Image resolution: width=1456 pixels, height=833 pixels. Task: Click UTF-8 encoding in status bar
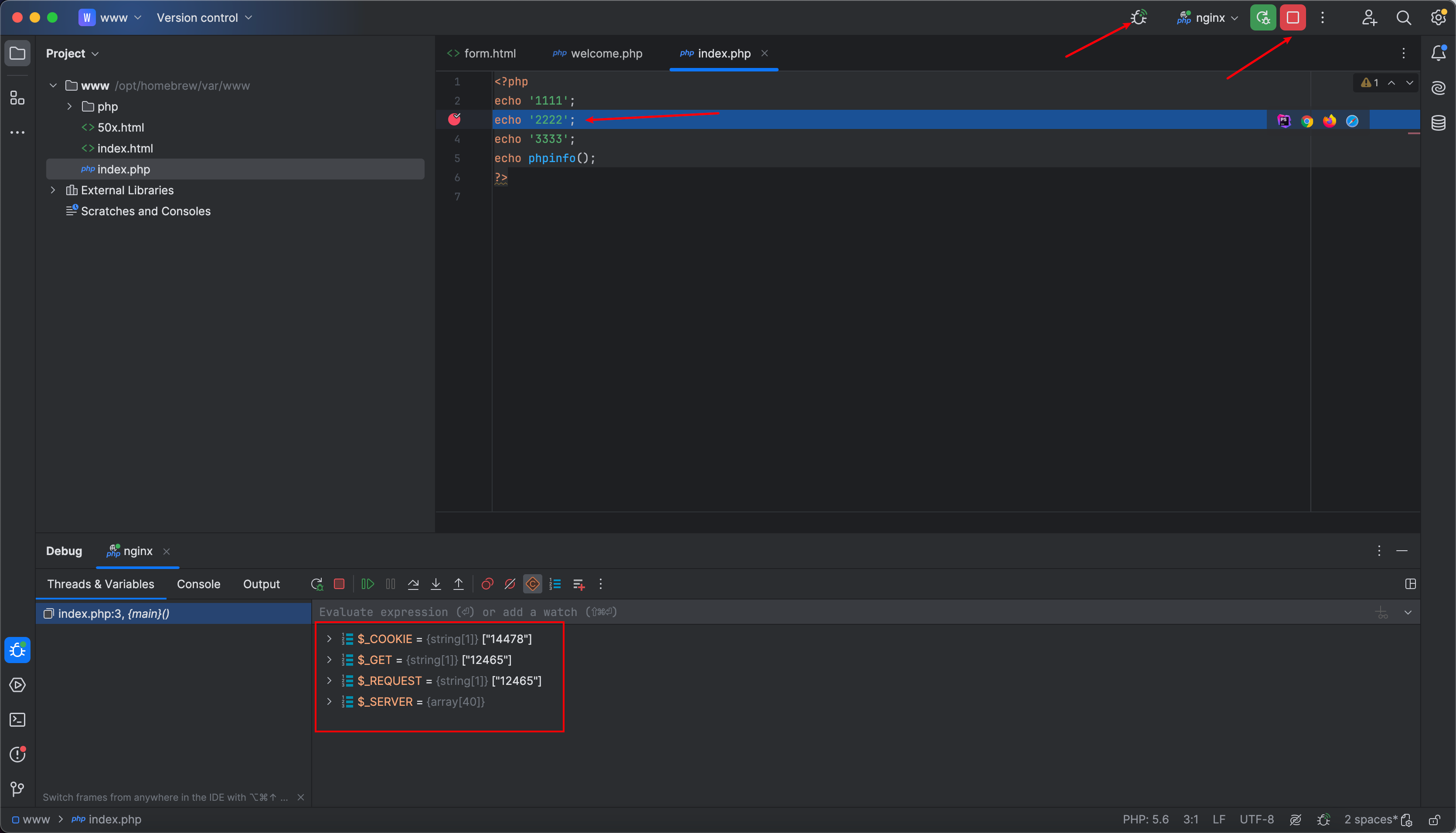click(1257, 820)
